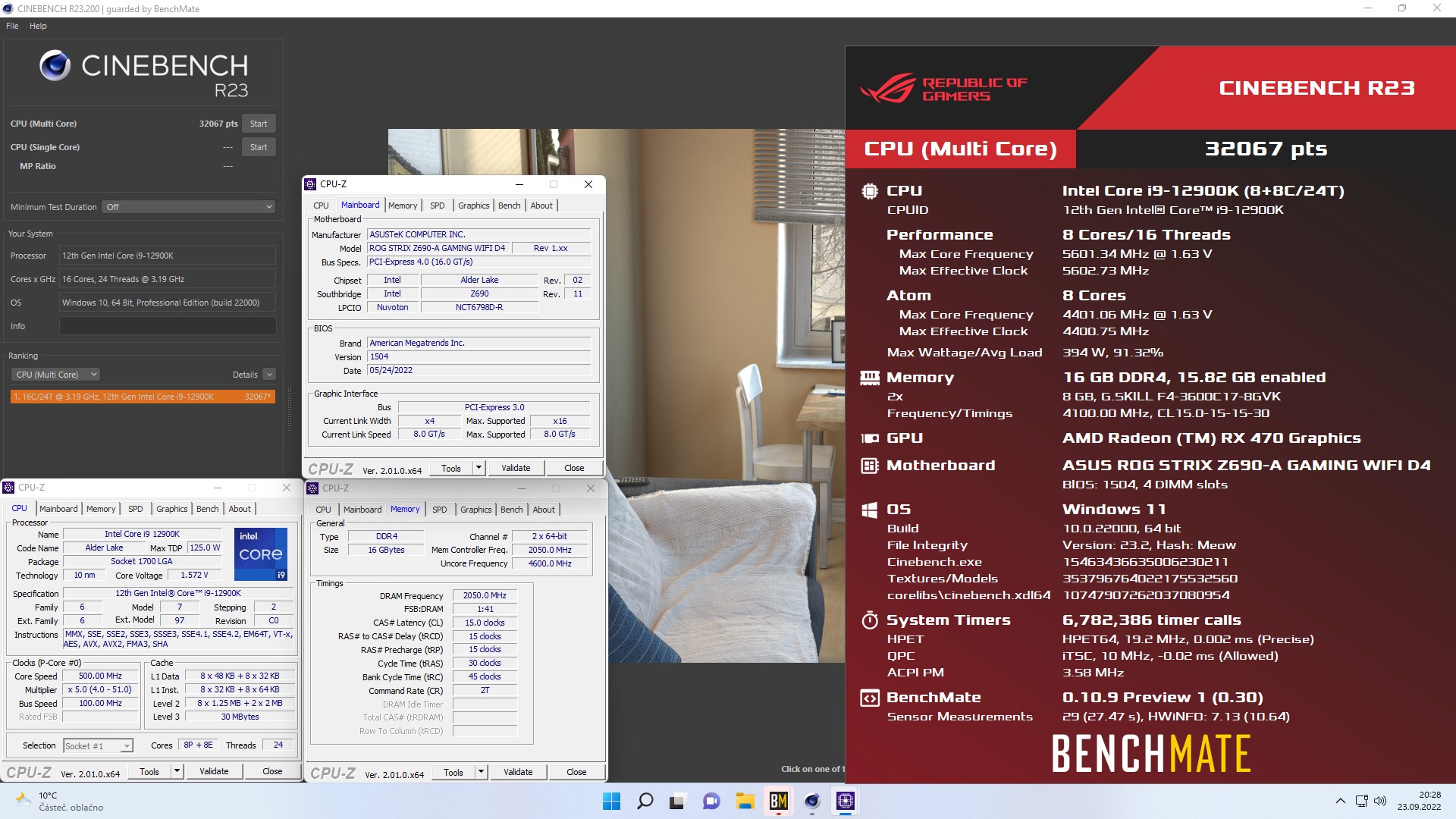Click the Info input field
Screen dimensions: 1456x819
point(168,326)
